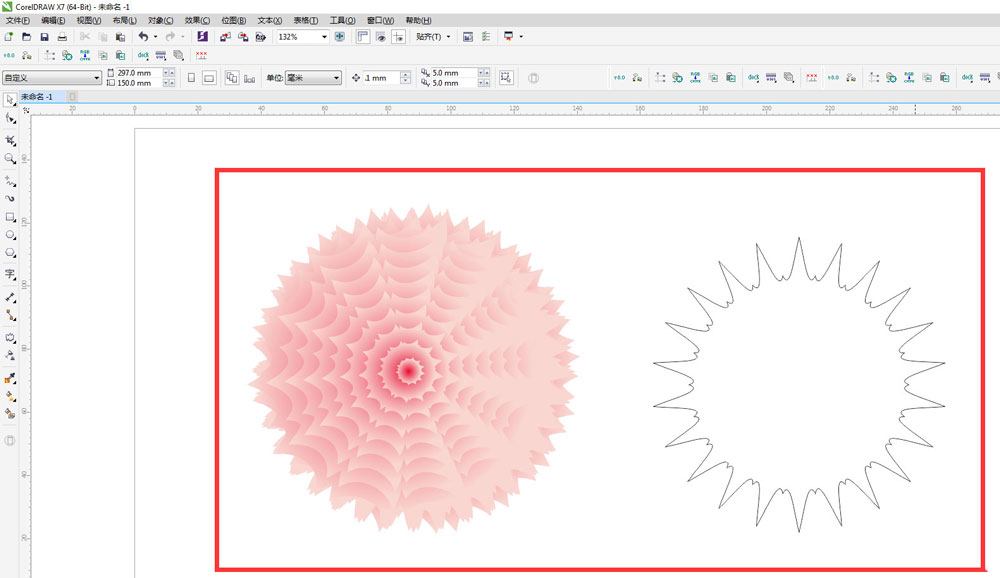Pick the Ellipse tool
The height and width of the screenshot is (578, 1000).
tap(10, 235)
